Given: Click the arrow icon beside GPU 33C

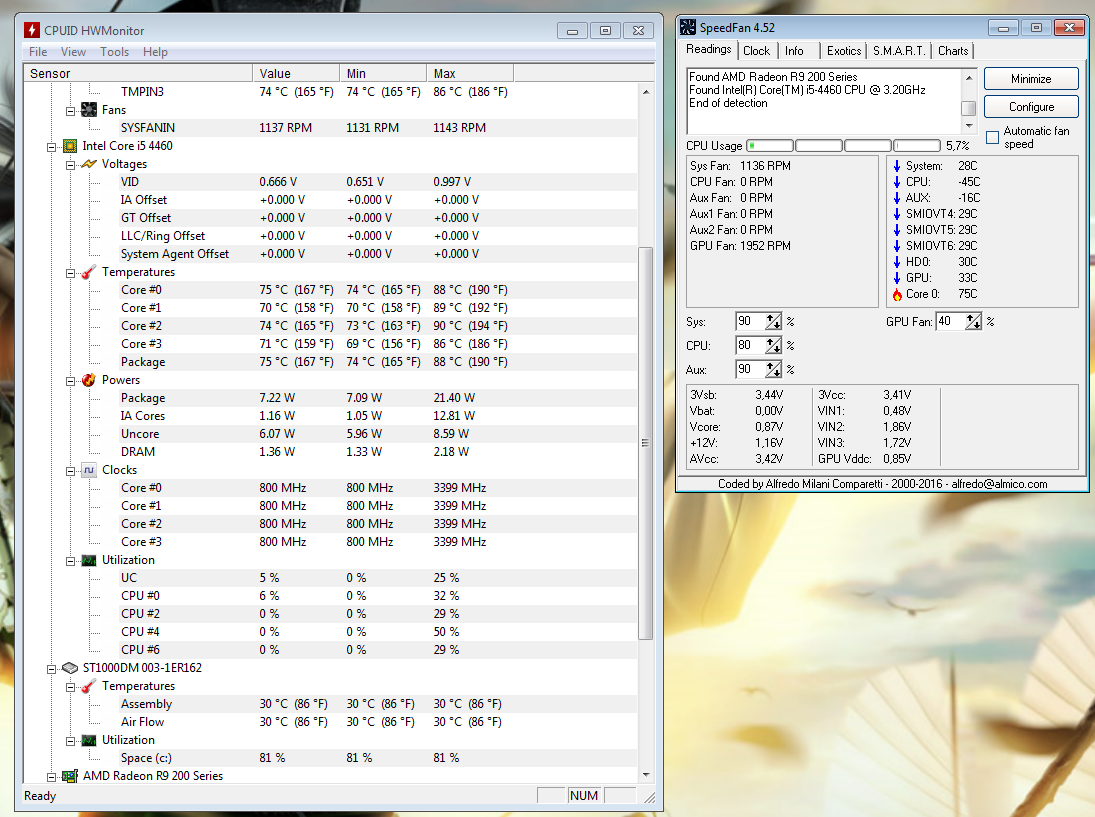Looking at the screenshot, I should point(897,279).
